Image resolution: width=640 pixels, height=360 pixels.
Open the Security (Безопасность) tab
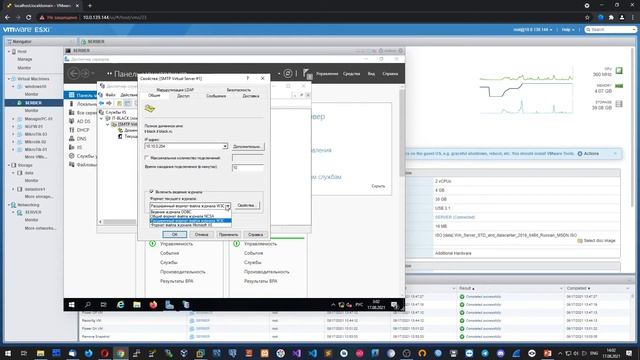click(239, 90)
